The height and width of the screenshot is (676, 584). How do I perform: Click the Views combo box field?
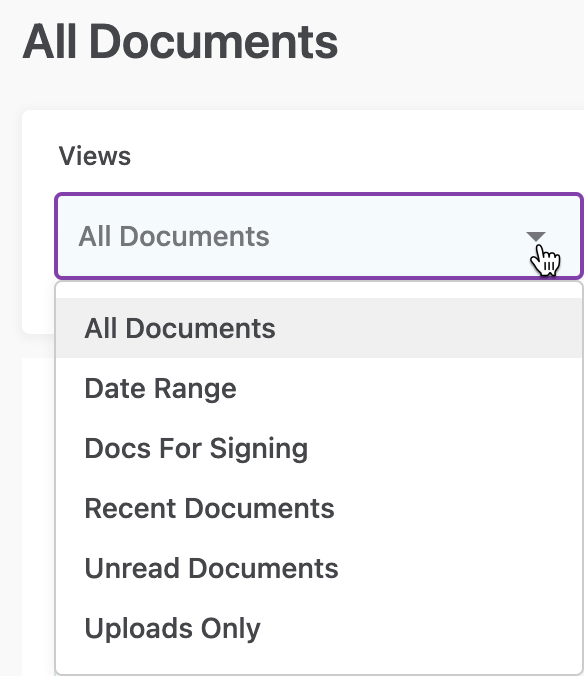[319, 236]
